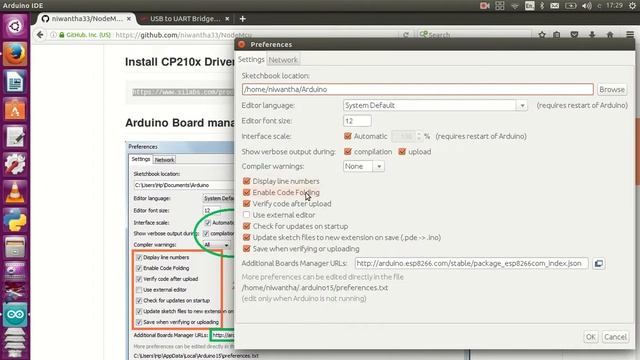Select the niwantha33/NodeM... browser tab

pyautogui.click(x=87, y=19)
